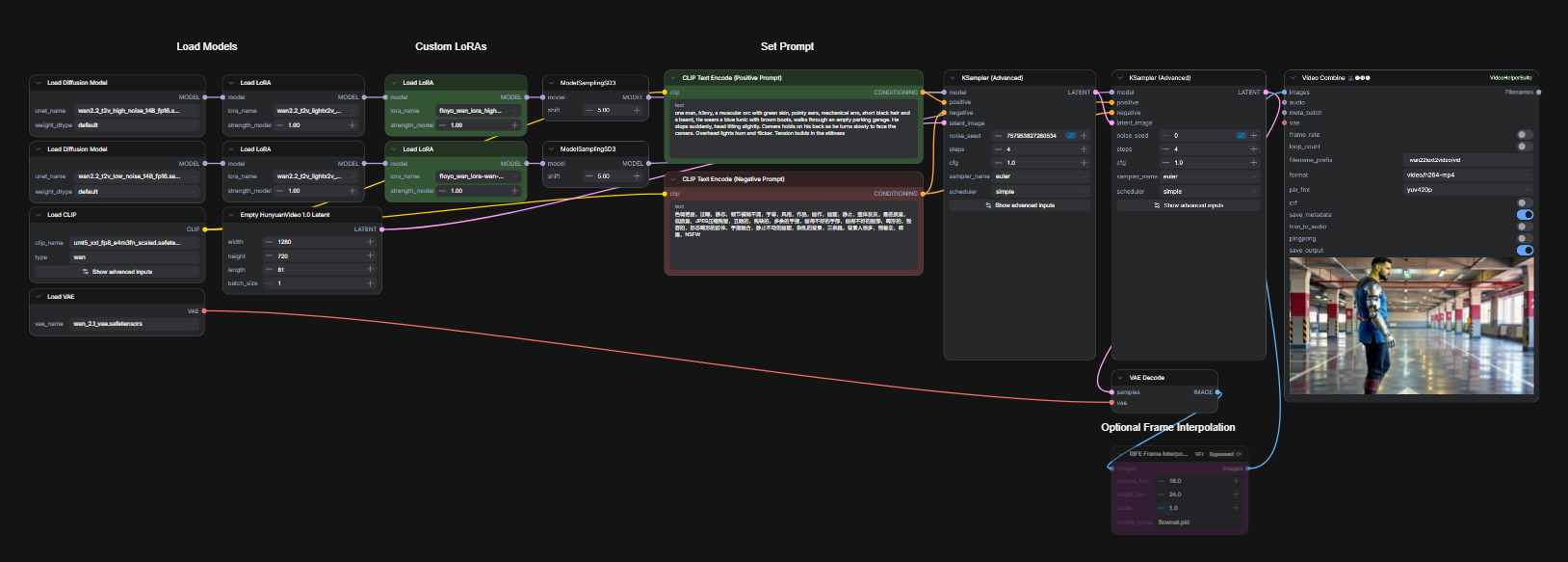This screenshot has height=562, width=1568.
Task: Increase steps in the second KSampler node
Action: (1253, 149)
